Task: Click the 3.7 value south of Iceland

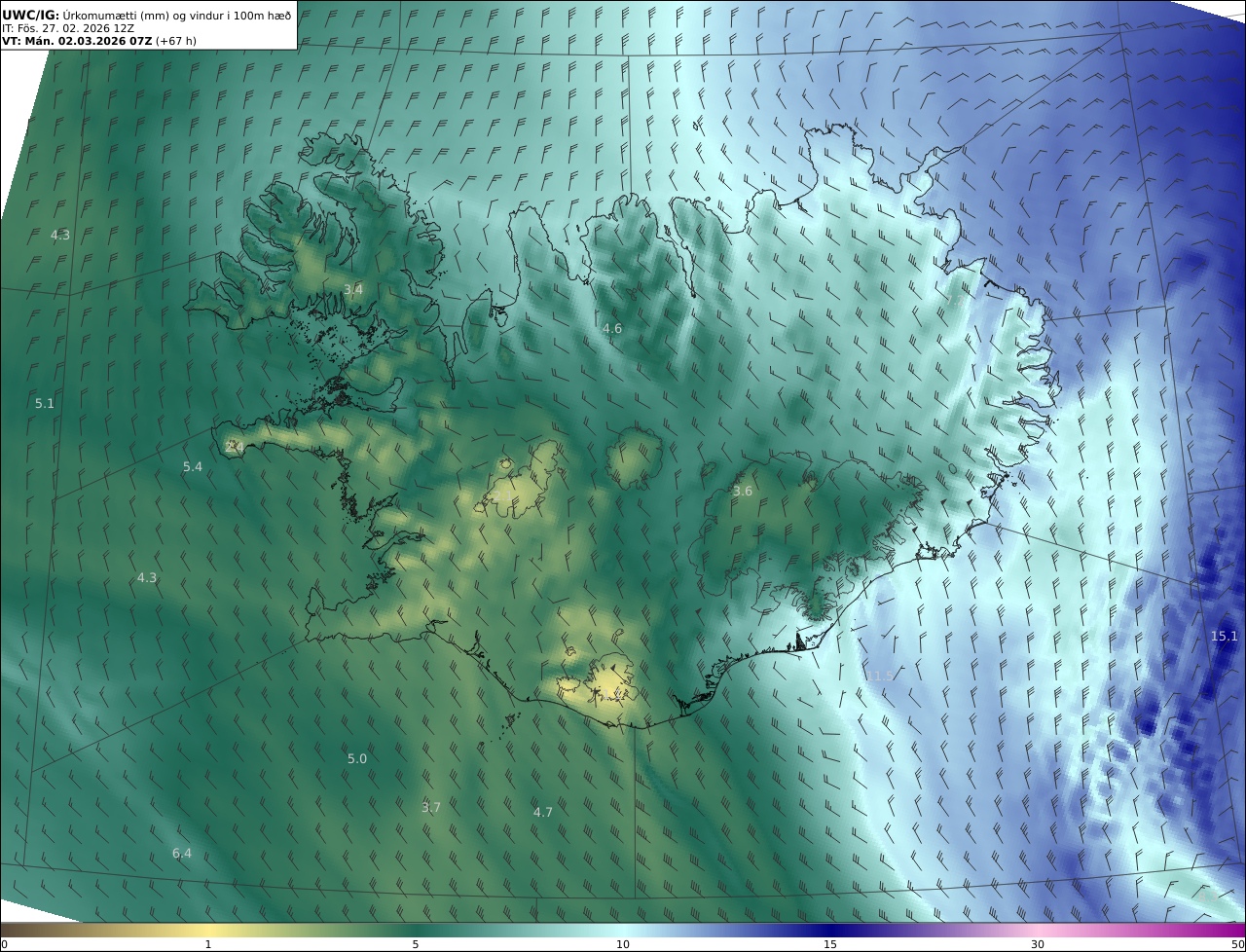Action: [431, 808]
